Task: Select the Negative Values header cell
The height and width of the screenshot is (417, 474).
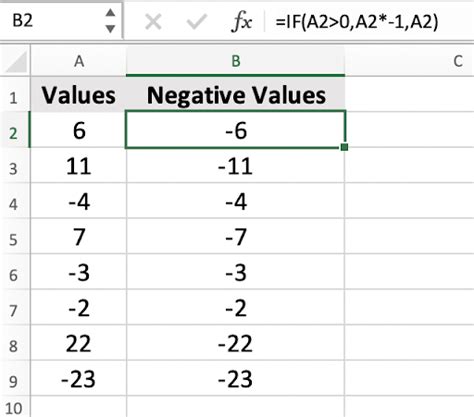Action: [236, 94]
